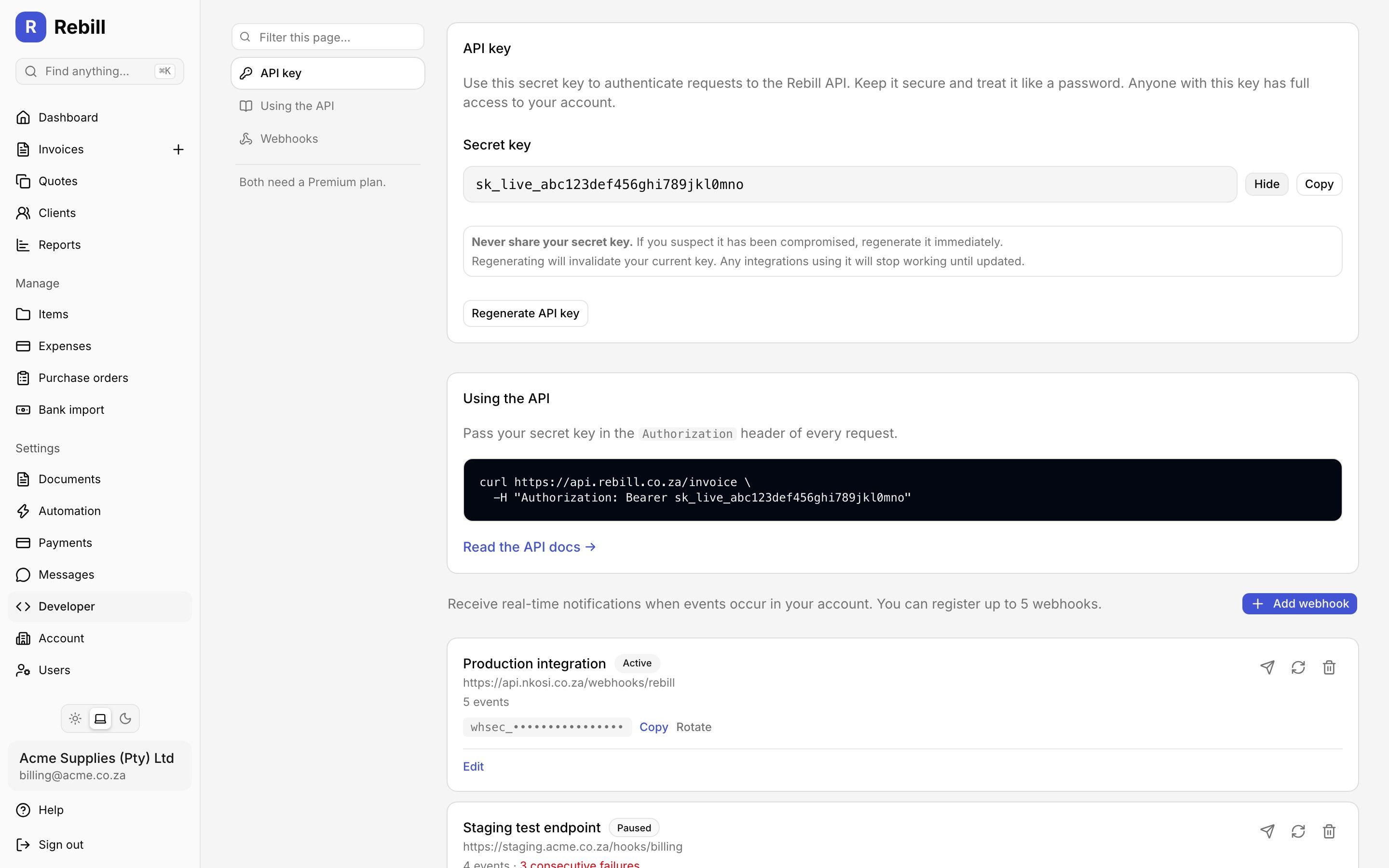Screen dimensions: 1389x868
Task: Open Reports section
Action: pos(99,245)
